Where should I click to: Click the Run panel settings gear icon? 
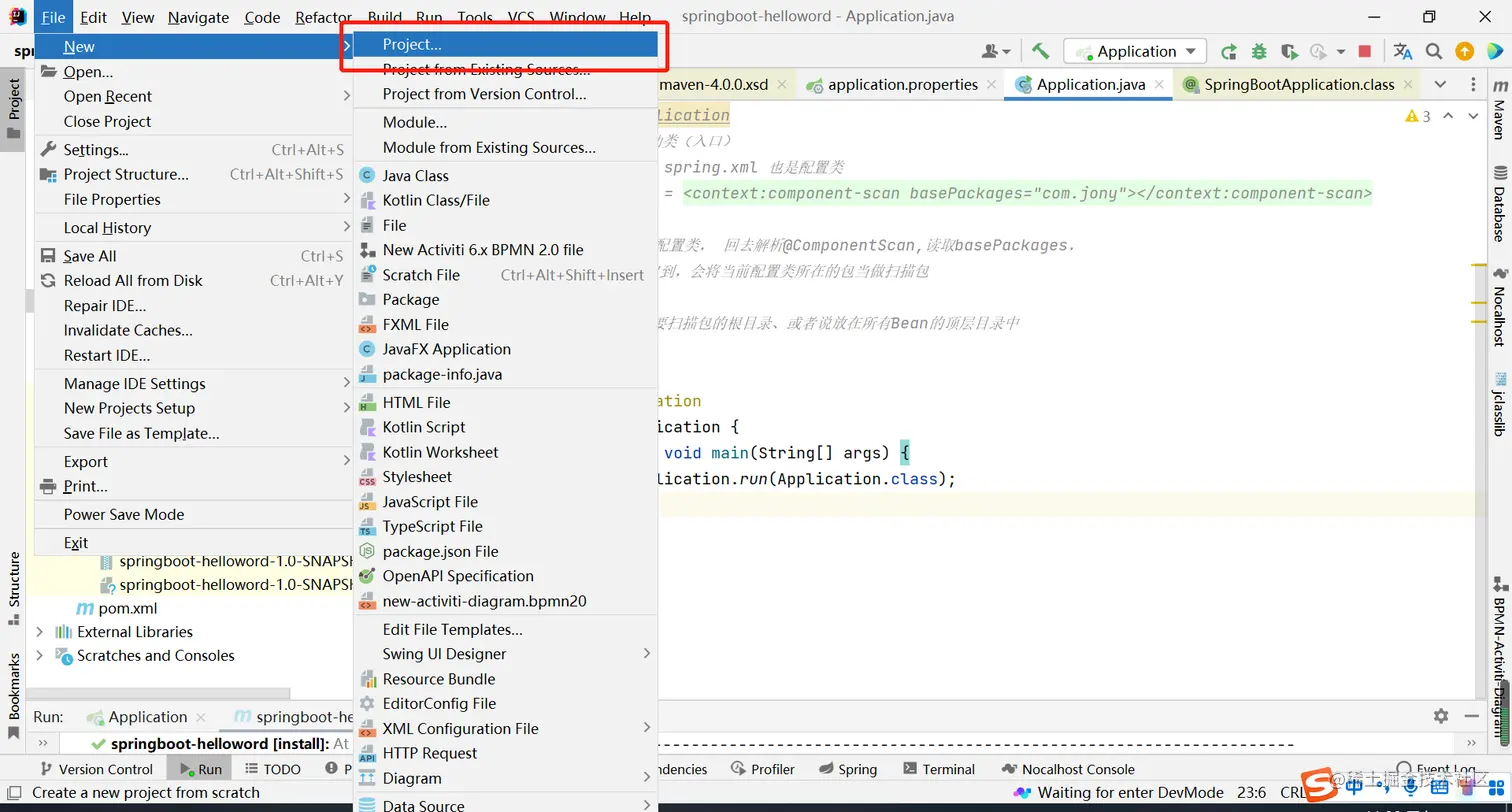coord(1441,716)
